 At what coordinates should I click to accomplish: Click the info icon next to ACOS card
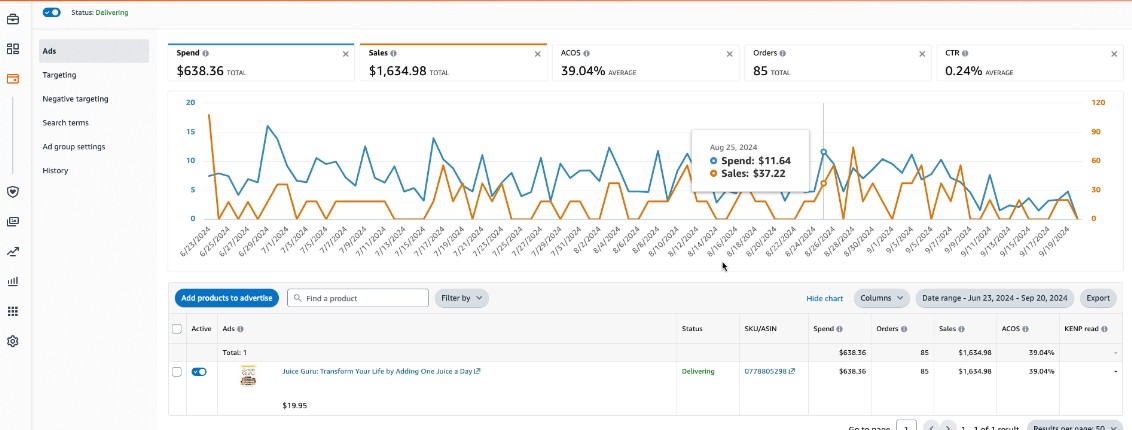click(x=586, y=53)
